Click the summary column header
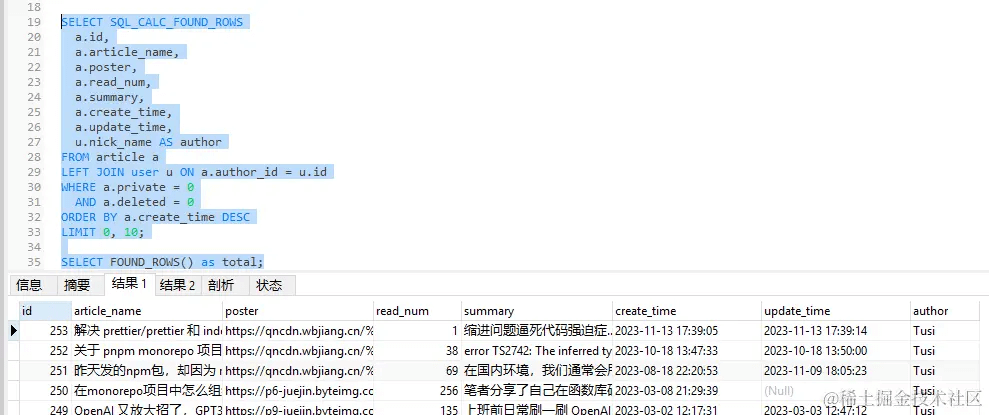Screen dimensions: 989x415 click(x=537, y=311)
